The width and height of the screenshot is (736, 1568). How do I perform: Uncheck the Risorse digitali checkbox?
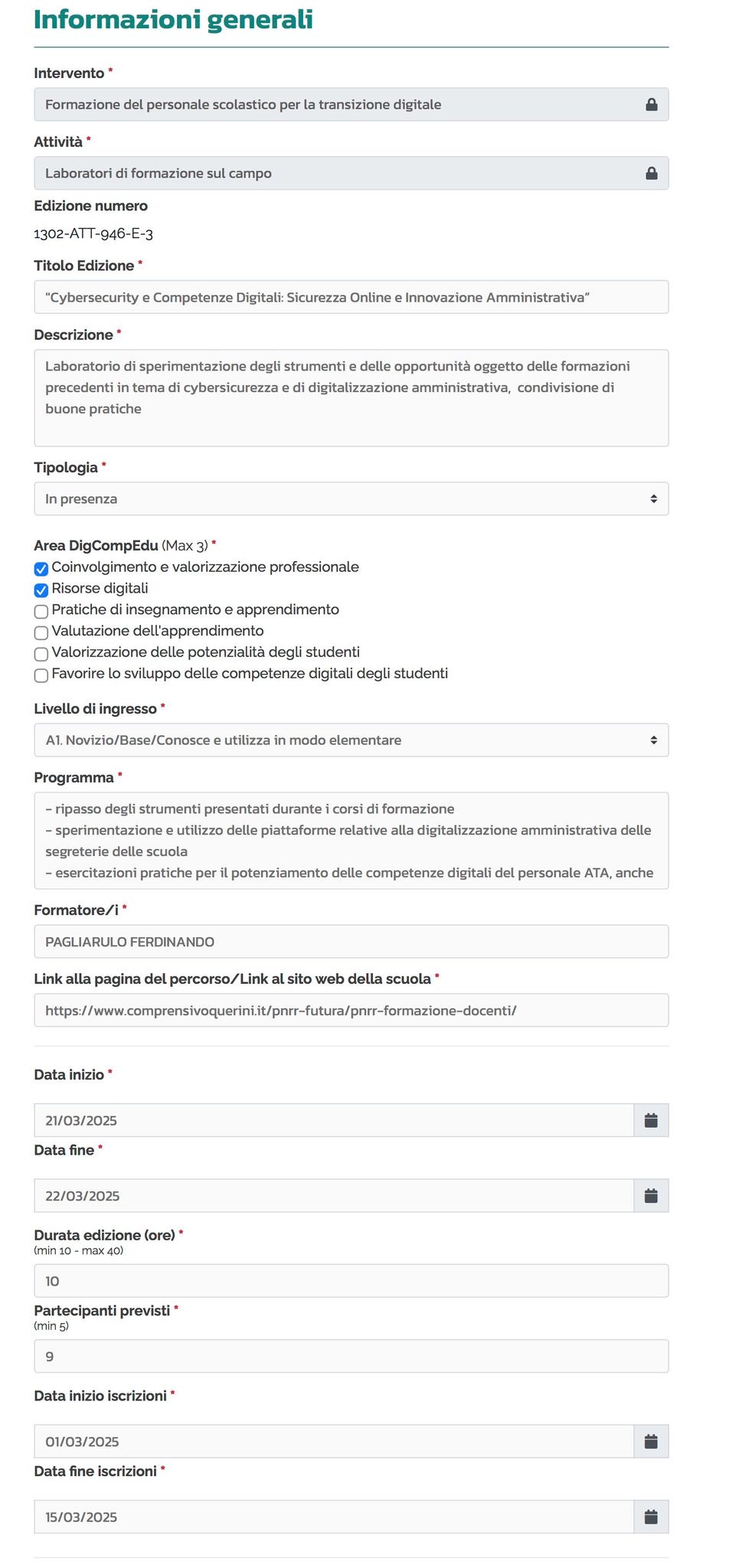pos(41,590)
